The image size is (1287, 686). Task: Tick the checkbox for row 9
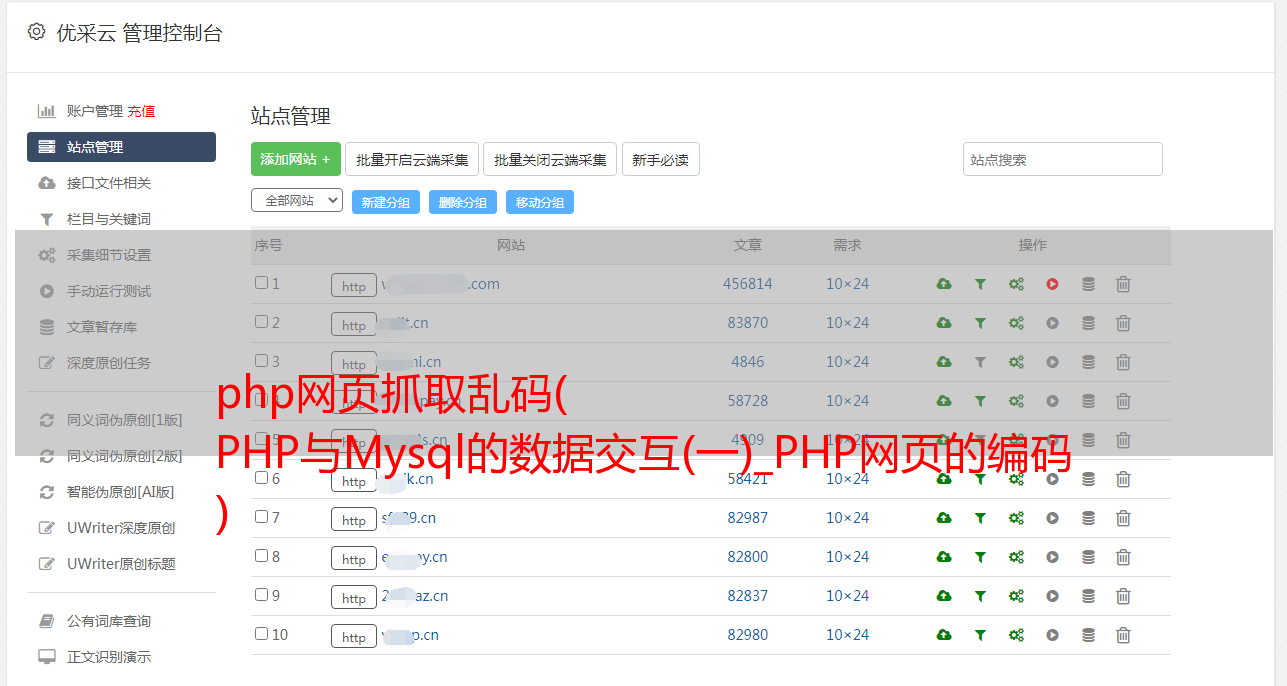[261, 595]
